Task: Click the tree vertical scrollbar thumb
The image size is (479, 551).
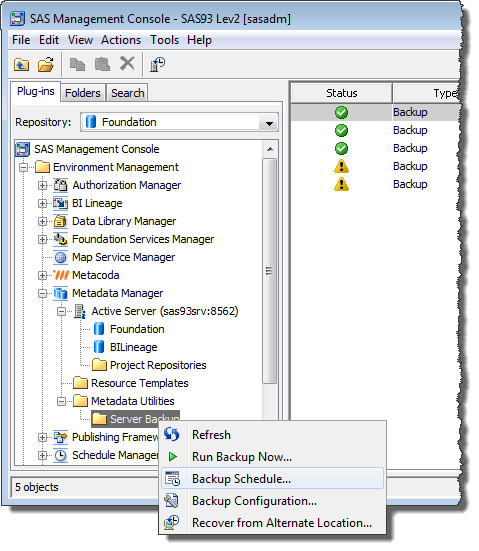Action: (270, 271)
